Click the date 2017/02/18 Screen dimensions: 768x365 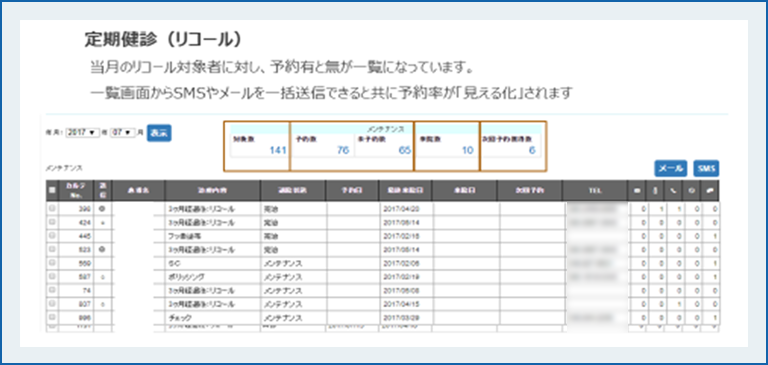pos(401,236)
